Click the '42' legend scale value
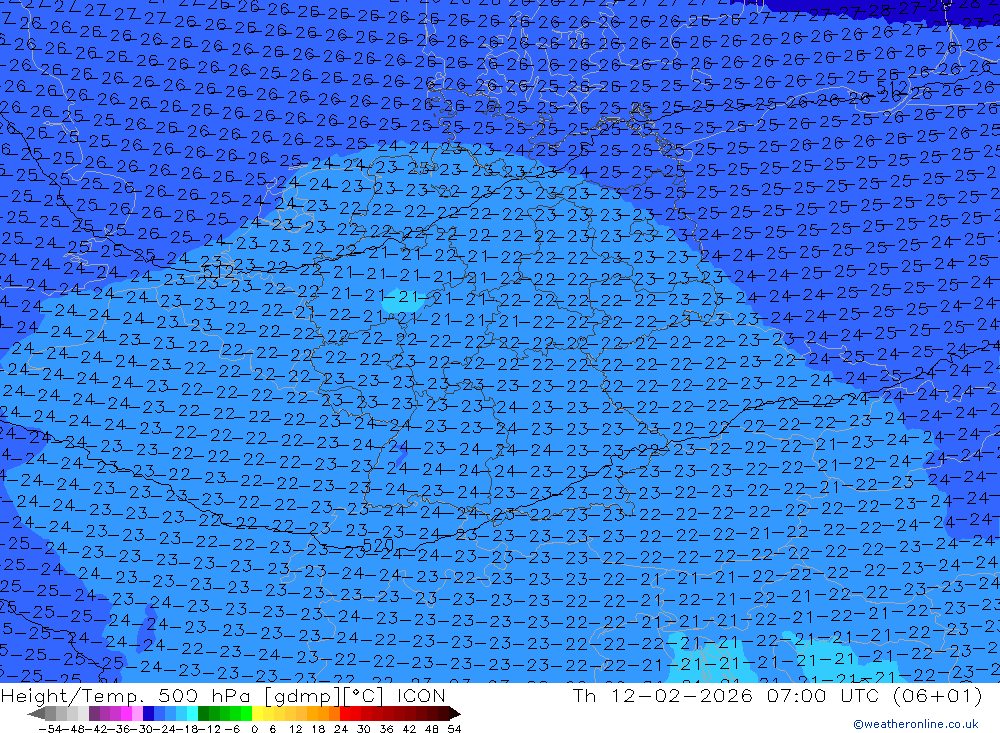The height and width of the screenshot is (733, 1000). (x=409, y=729)
